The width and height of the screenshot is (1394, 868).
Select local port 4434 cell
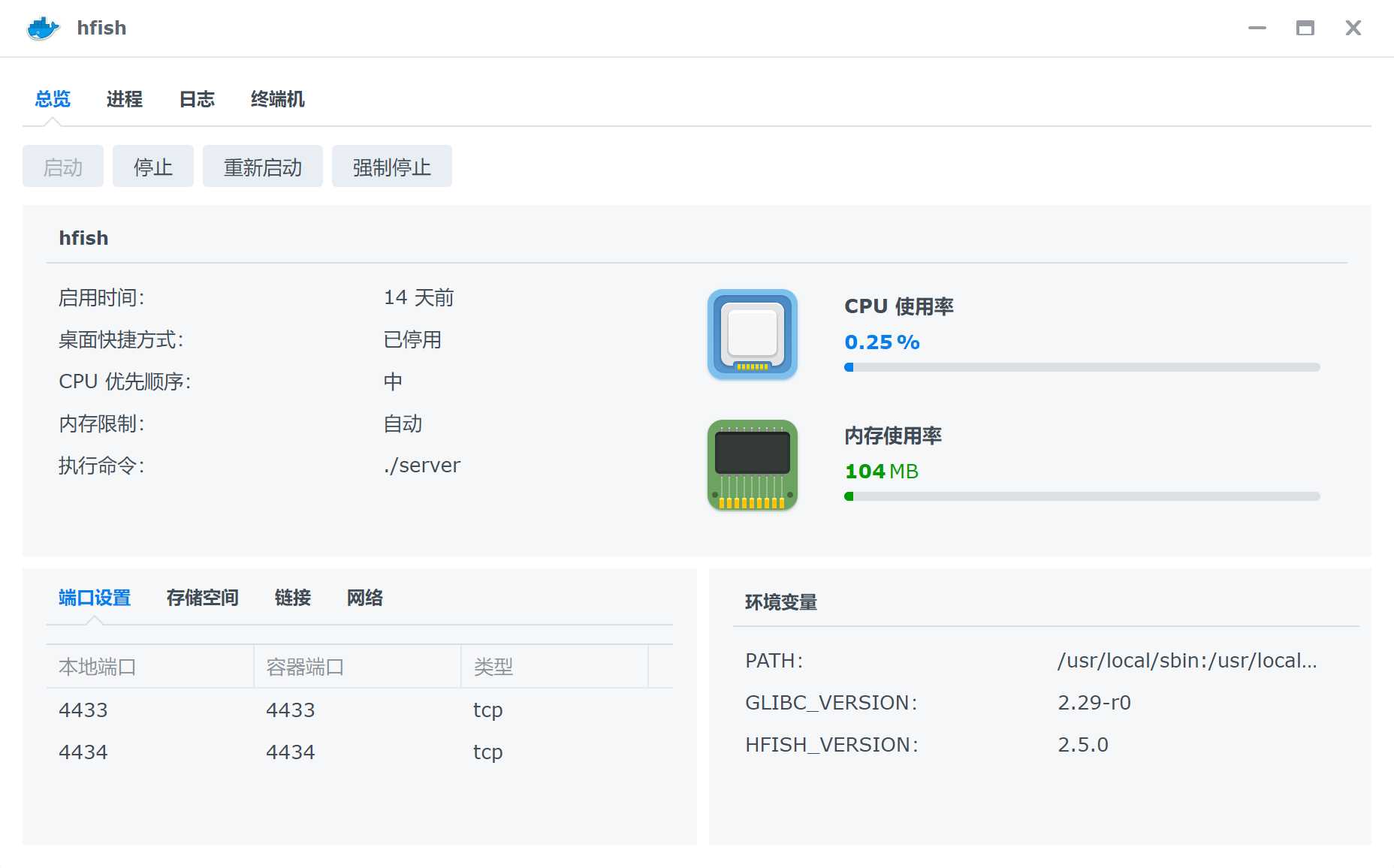pyautogui.click(x=83, y=752)
